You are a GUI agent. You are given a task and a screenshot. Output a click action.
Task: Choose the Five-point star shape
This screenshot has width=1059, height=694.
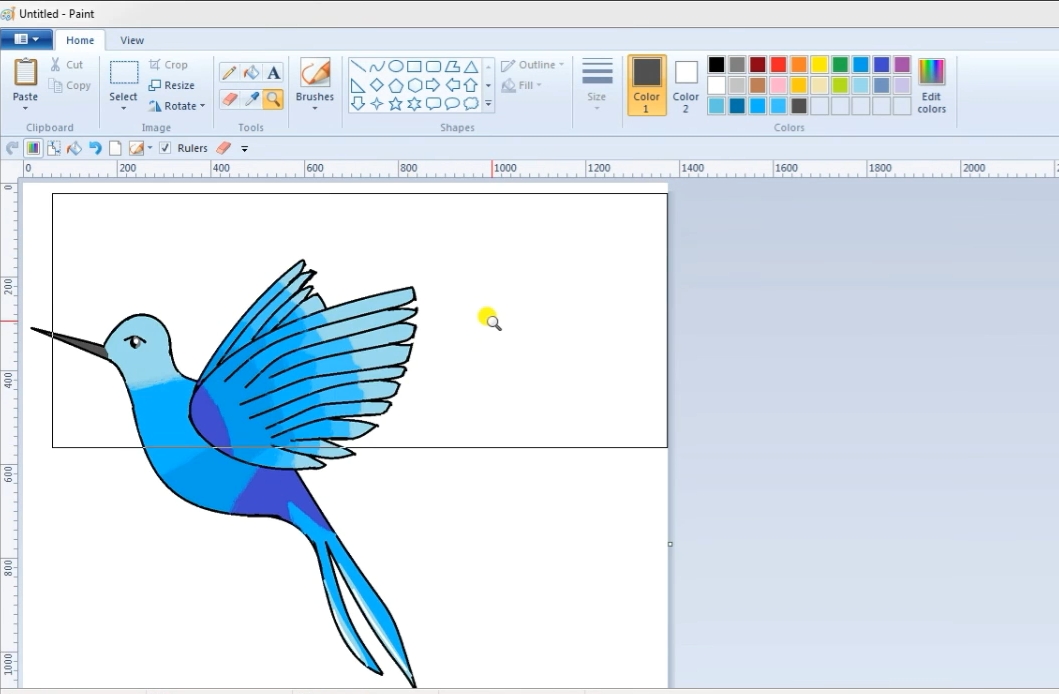coord(396,104)
